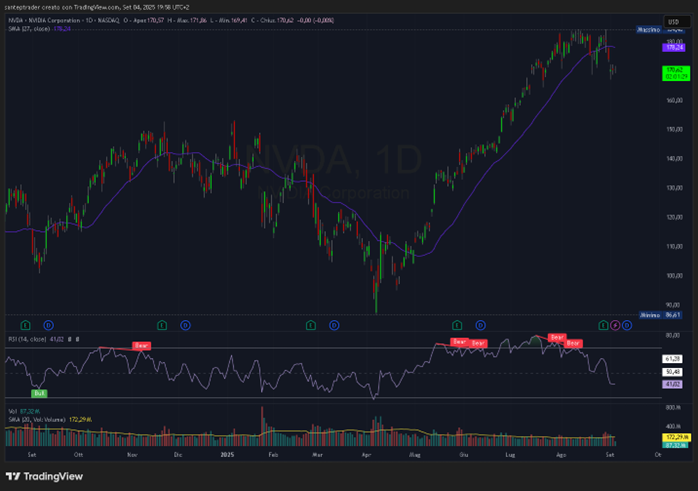Viewport: 698px width, 491px height.
Task: Click the Apr label on time axis
Action: click(366, 454)
